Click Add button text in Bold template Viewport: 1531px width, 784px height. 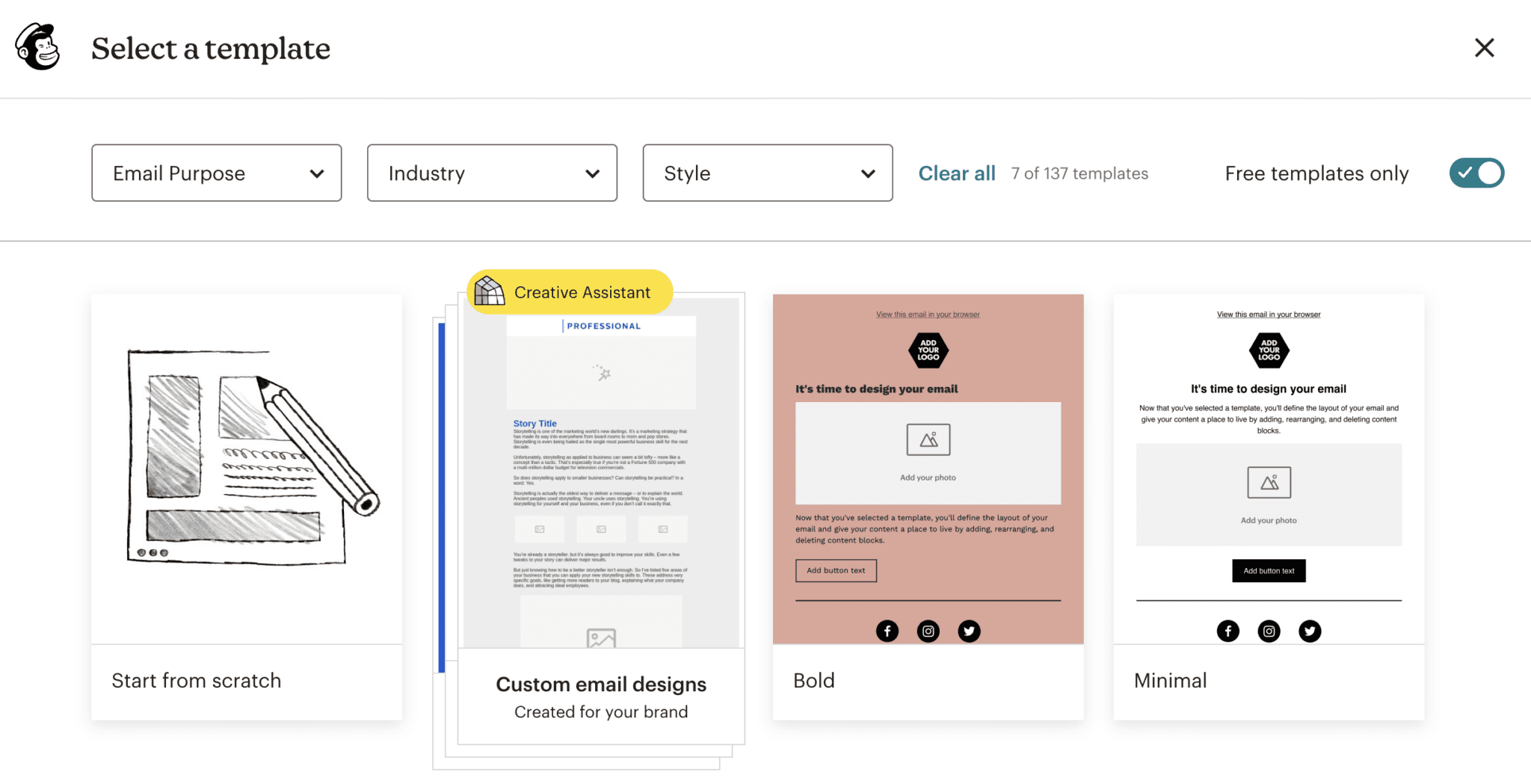point(835,570)
